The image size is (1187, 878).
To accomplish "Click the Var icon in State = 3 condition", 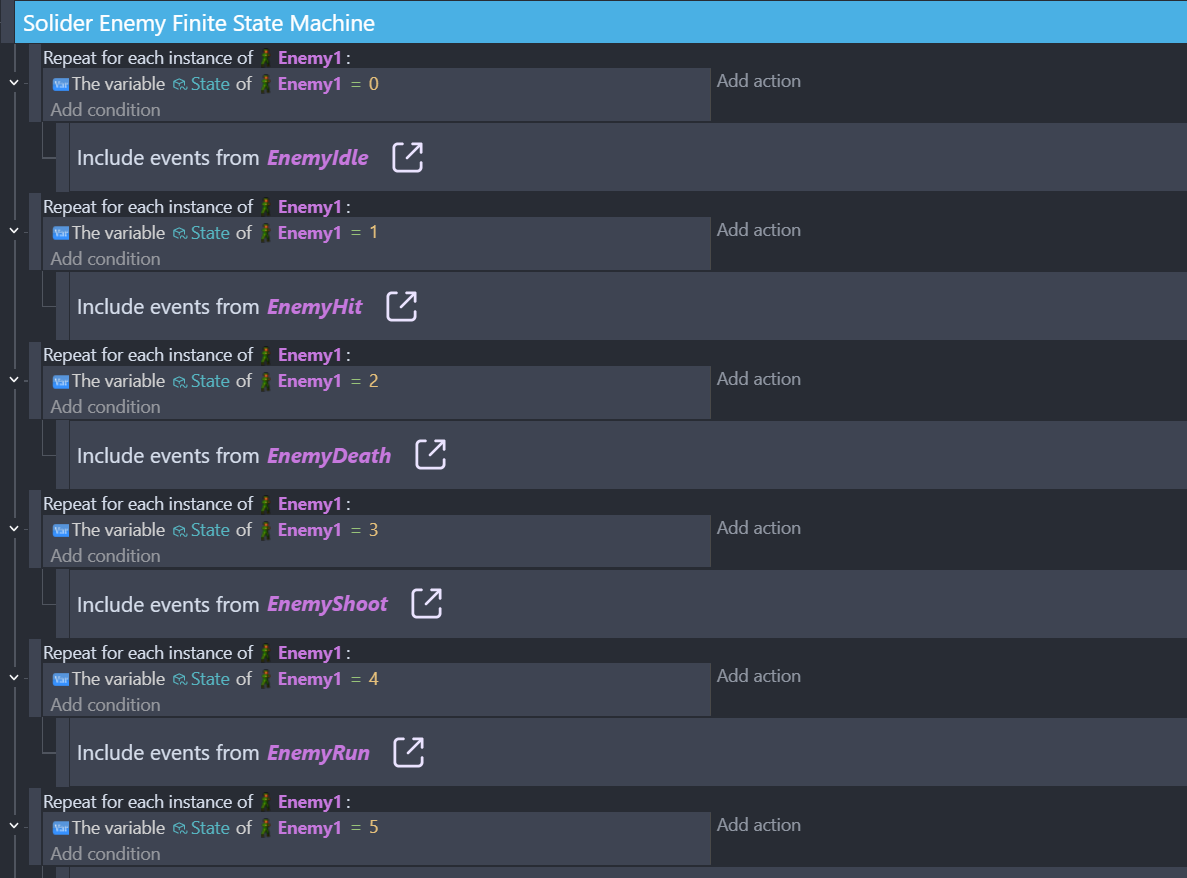I will click(60, 531).
